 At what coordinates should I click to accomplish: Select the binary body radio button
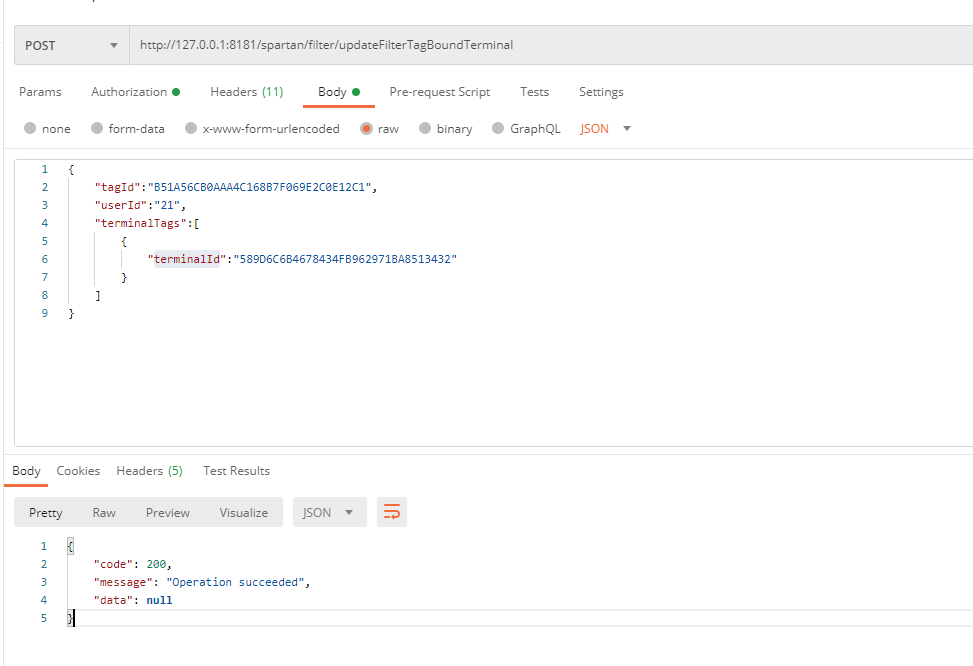pos(426,129)
